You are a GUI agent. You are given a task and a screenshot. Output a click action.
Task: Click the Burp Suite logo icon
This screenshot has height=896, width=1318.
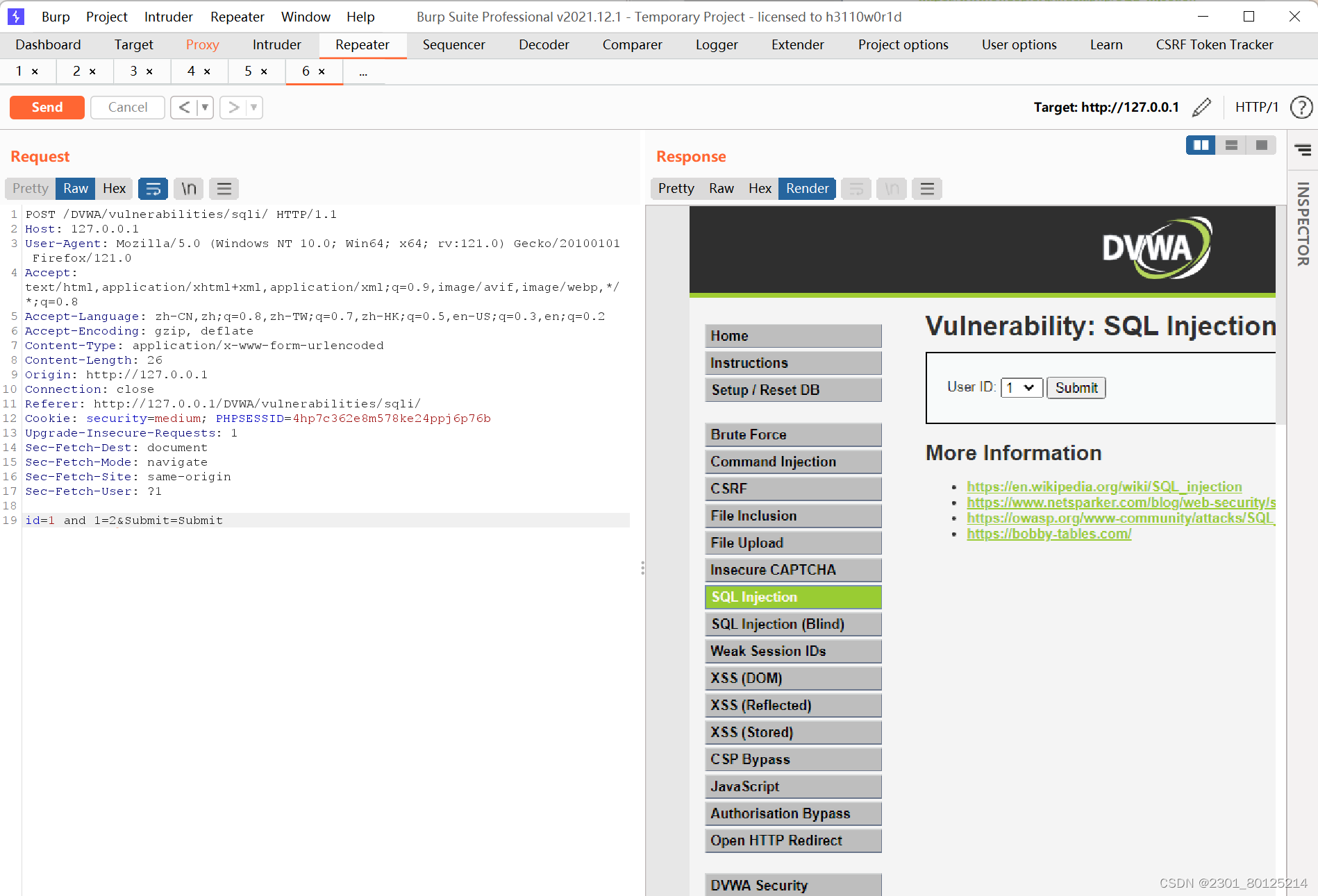click(15, 16)
